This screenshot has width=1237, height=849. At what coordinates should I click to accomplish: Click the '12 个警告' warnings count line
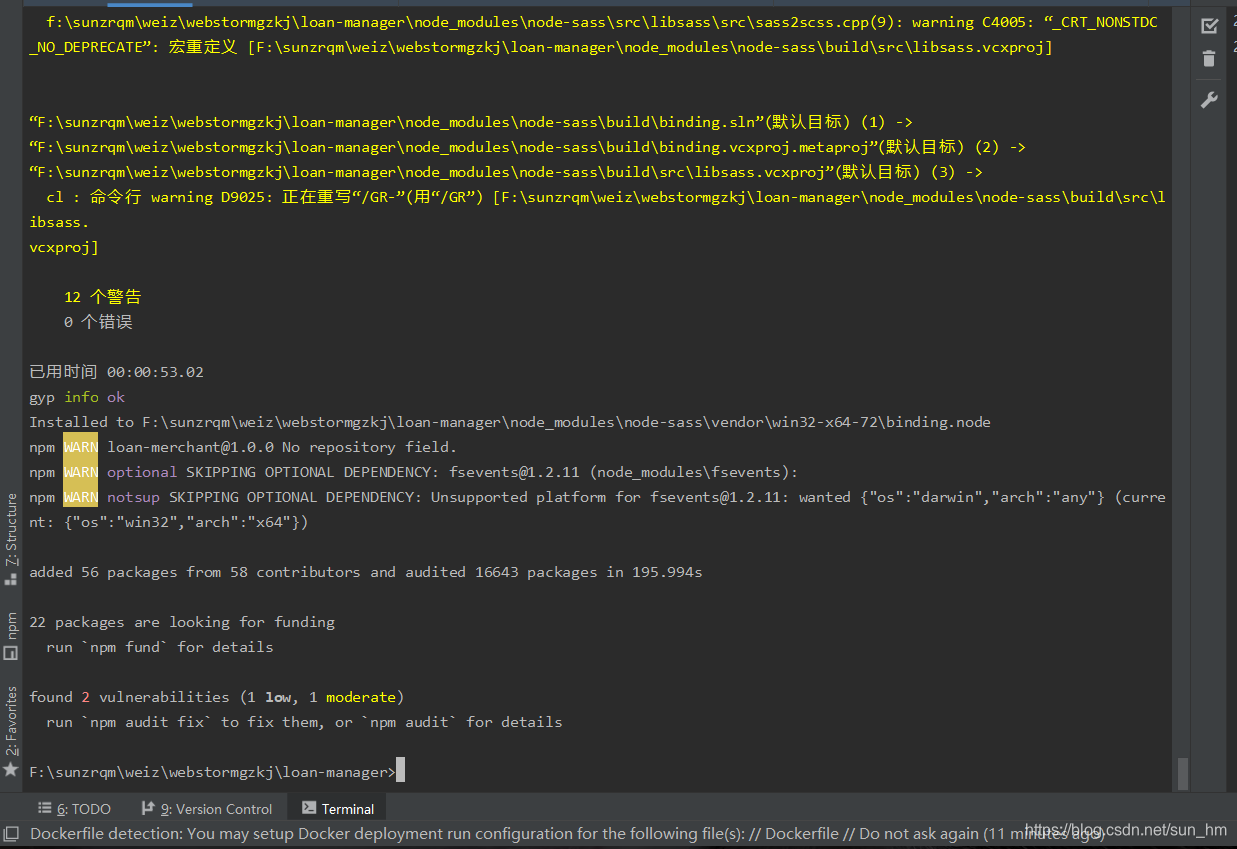[x=103, y=297]
